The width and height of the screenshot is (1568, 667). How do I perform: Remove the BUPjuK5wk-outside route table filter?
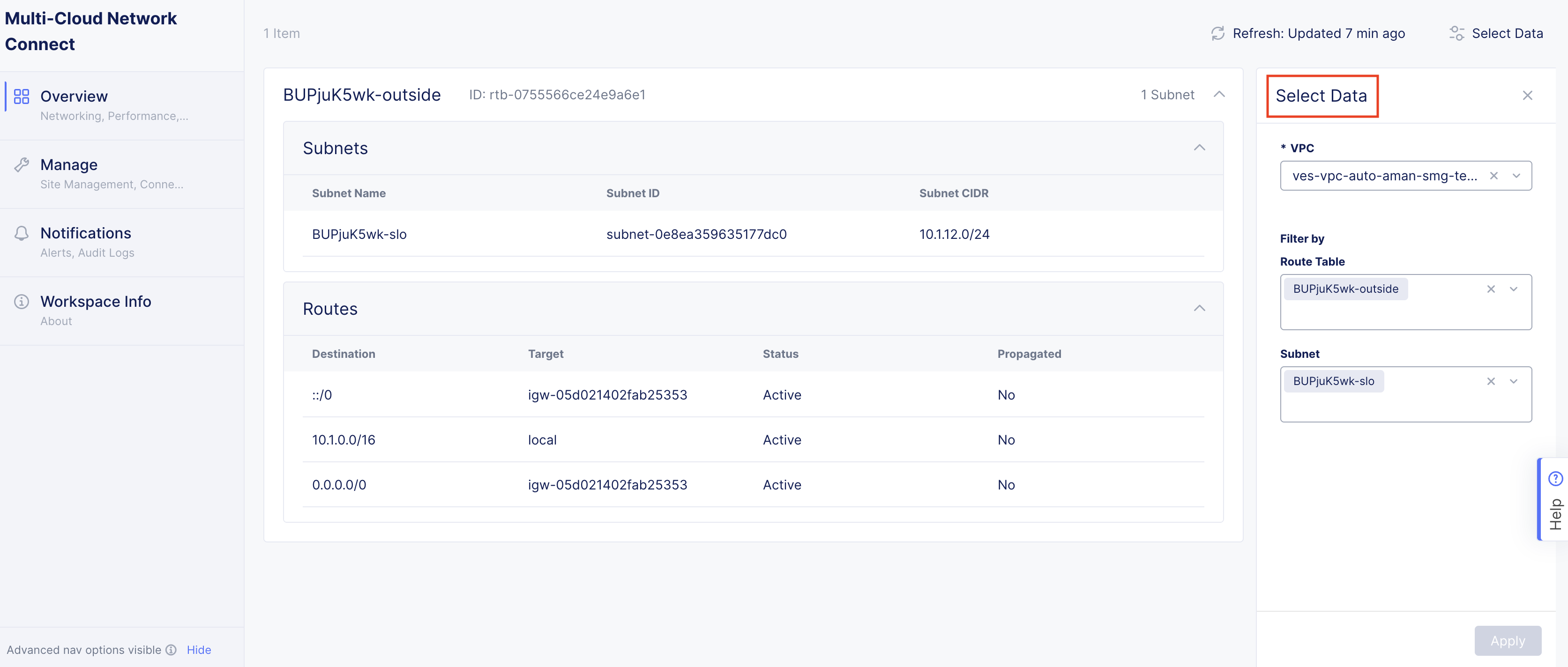(x=1491, y=289)
